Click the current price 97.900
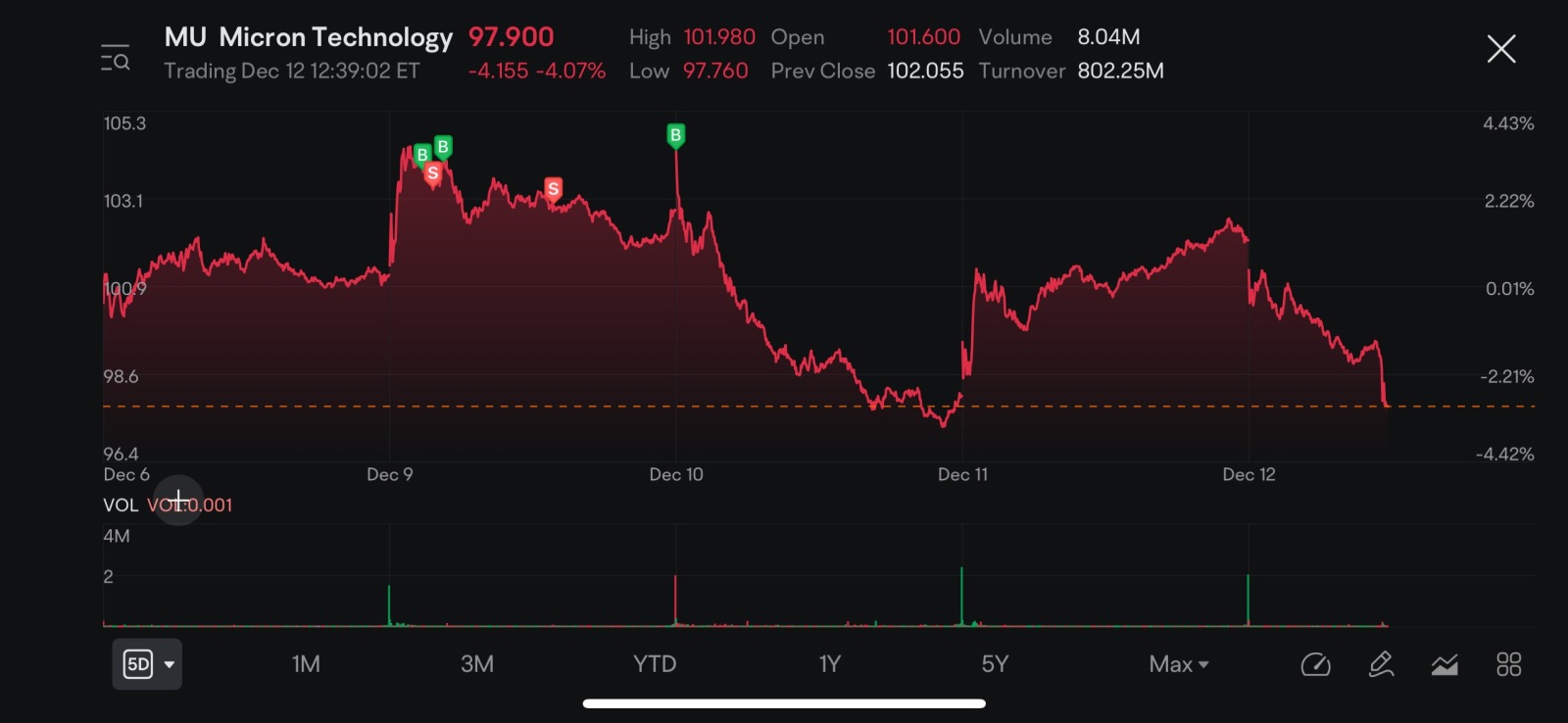The width and height of the screenshot is (1568, 723). coord(511,37)
